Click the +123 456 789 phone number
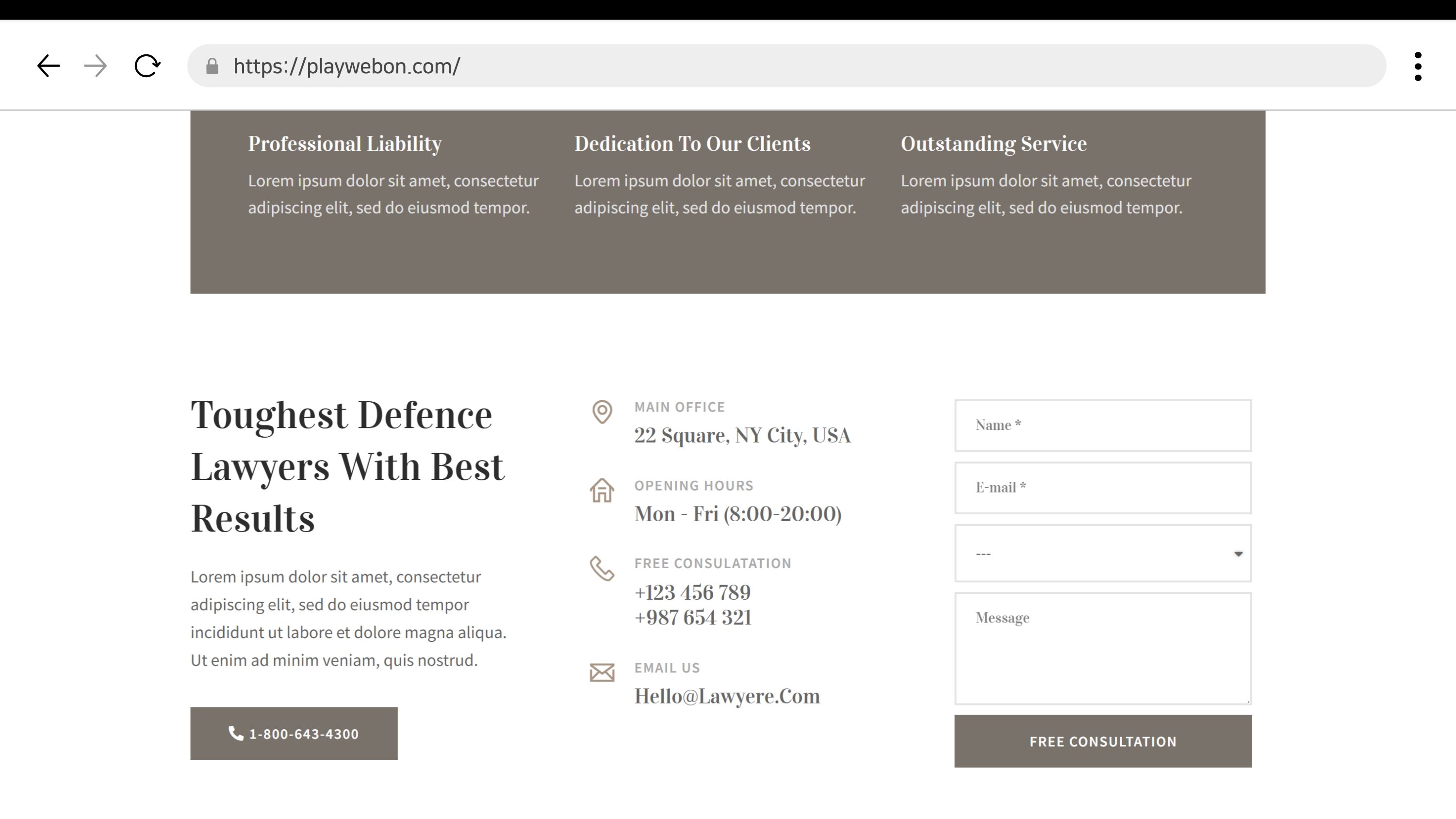This screenshot has height=819, width=1456. 692,592
